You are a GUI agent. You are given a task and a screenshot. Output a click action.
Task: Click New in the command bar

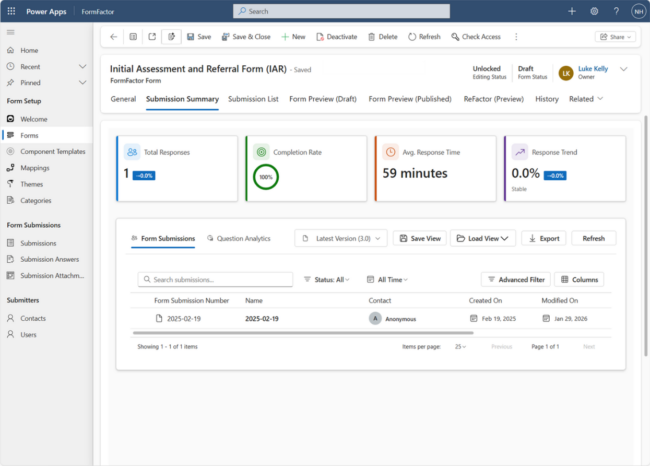pos(293,37)
